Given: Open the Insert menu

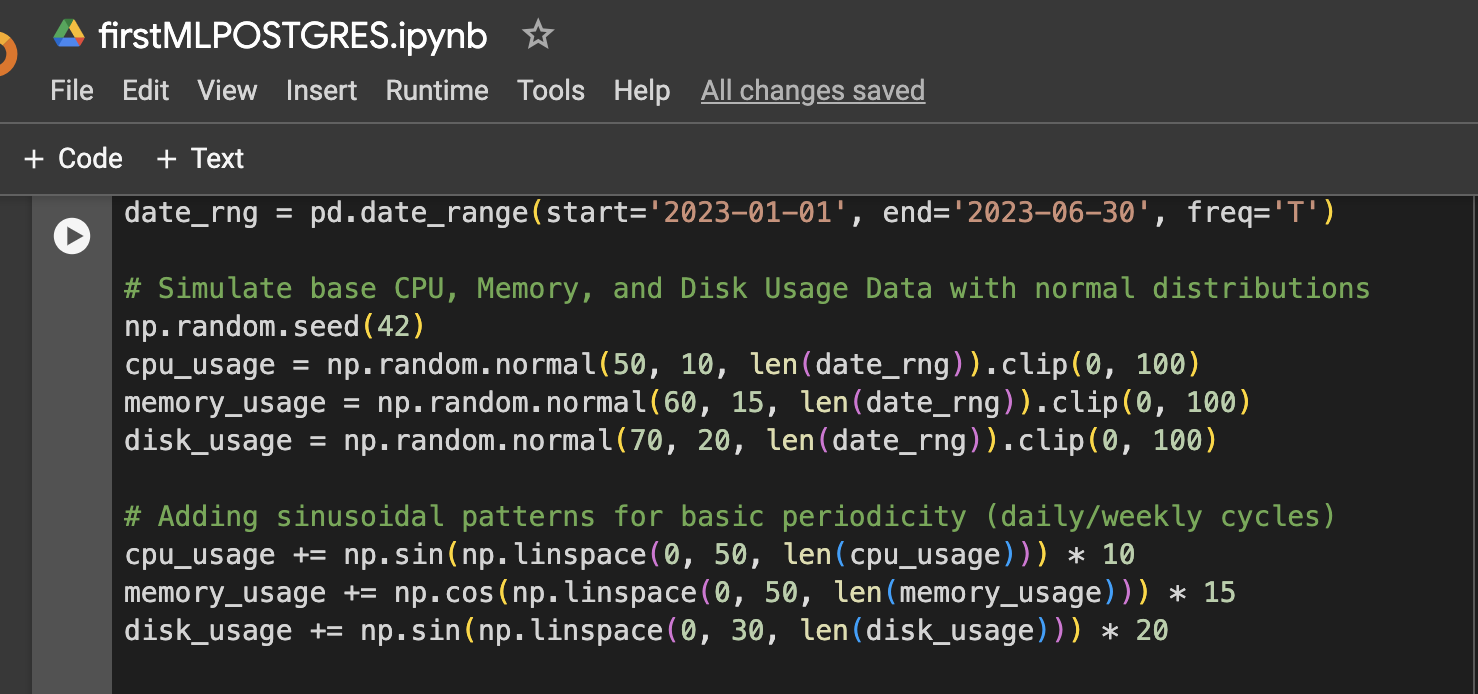Looking at the screenshot, I should (x=321, y=91).
